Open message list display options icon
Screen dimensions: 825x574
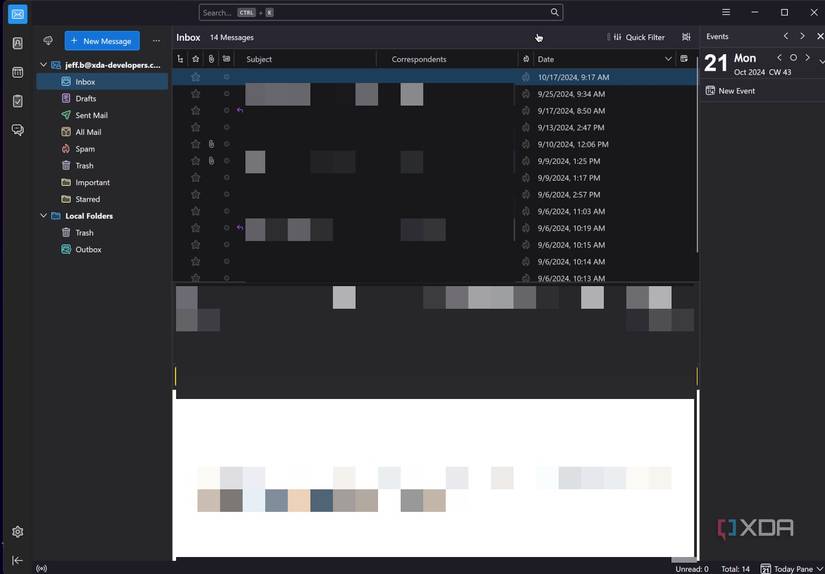(686, 37)
